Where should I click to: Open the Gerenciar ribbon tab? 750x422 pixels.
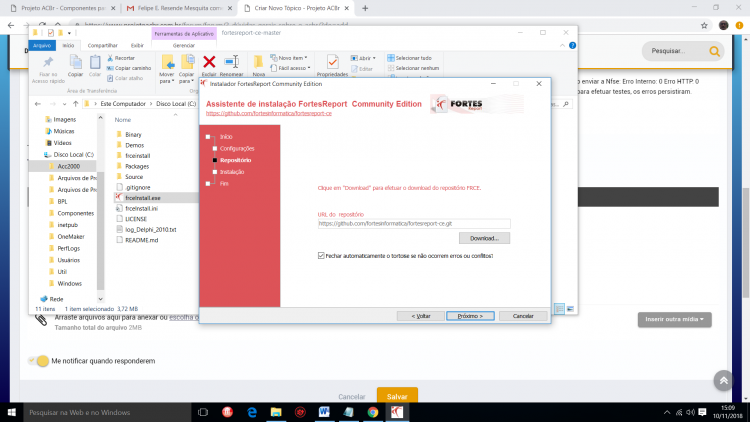point(184,45)
